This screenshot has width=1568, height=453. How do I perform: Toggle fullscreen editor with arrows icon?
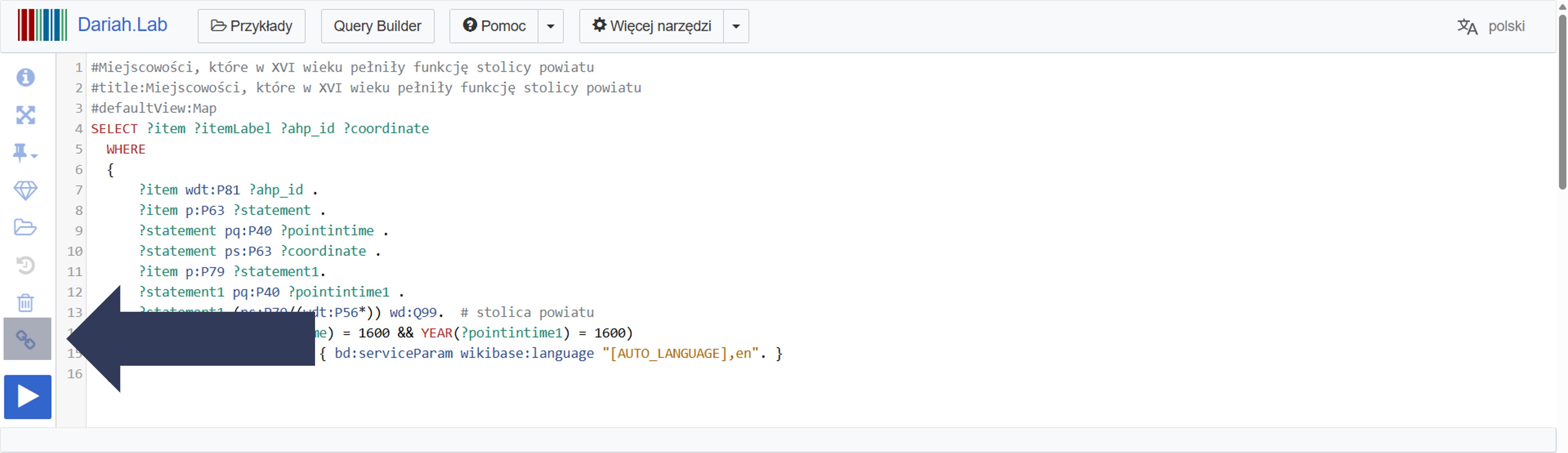26,115
